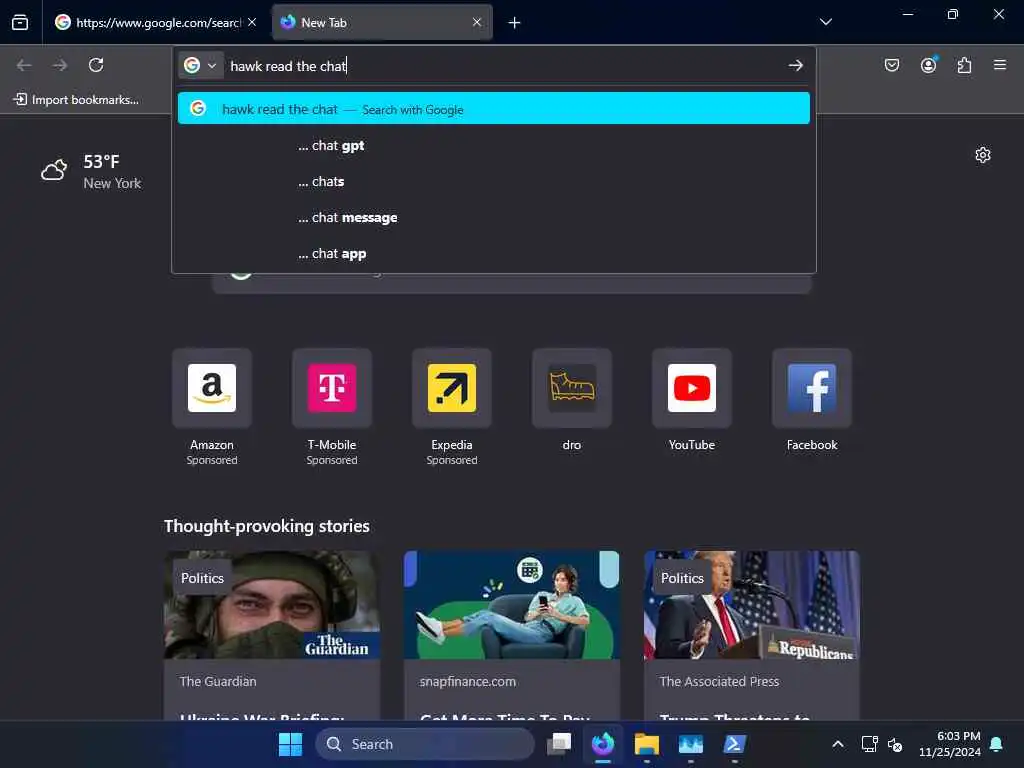Open the Facebook shortcut tile
The image size is (1024, 768).
pyautogui.click(x=812, y=400)
